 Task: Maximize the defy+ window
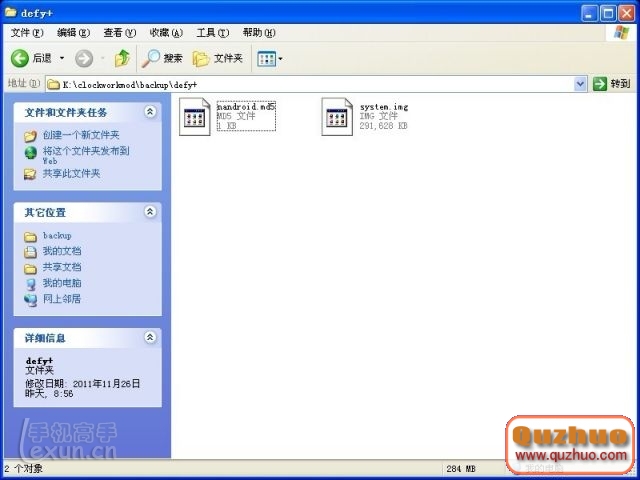point(608,13)
